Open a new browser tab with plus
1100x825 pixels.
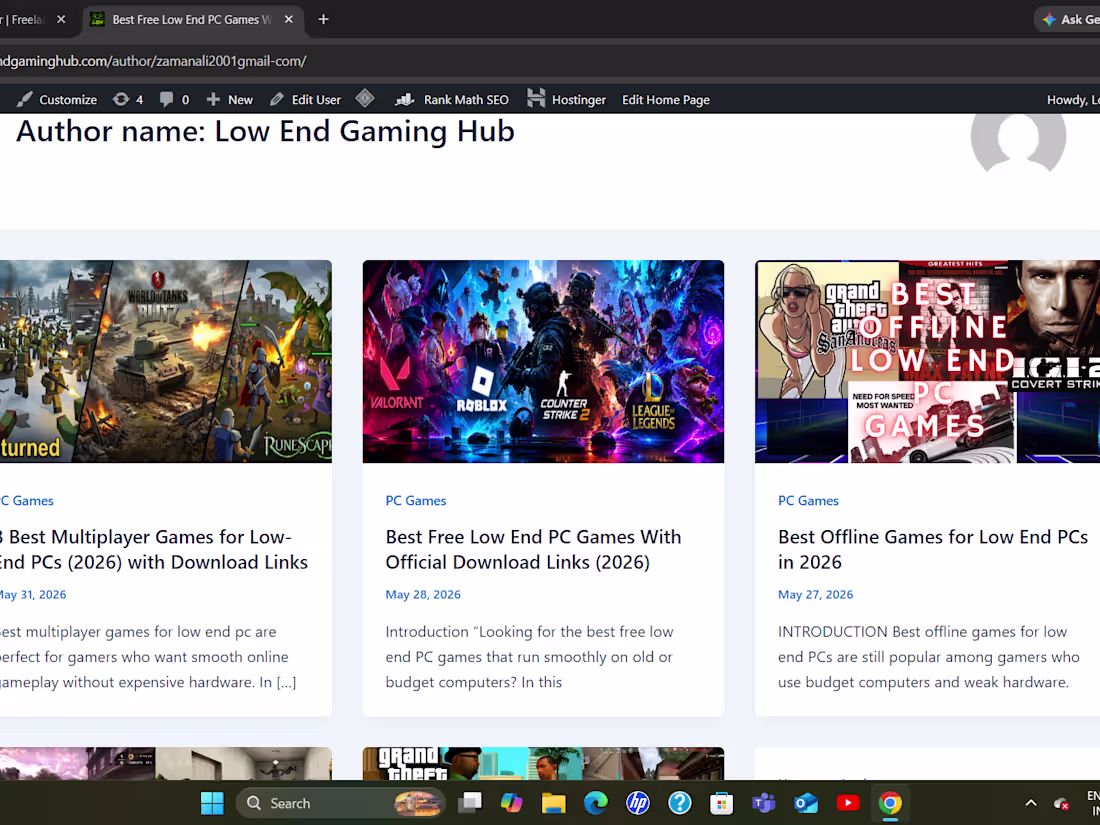coord(323,20)
